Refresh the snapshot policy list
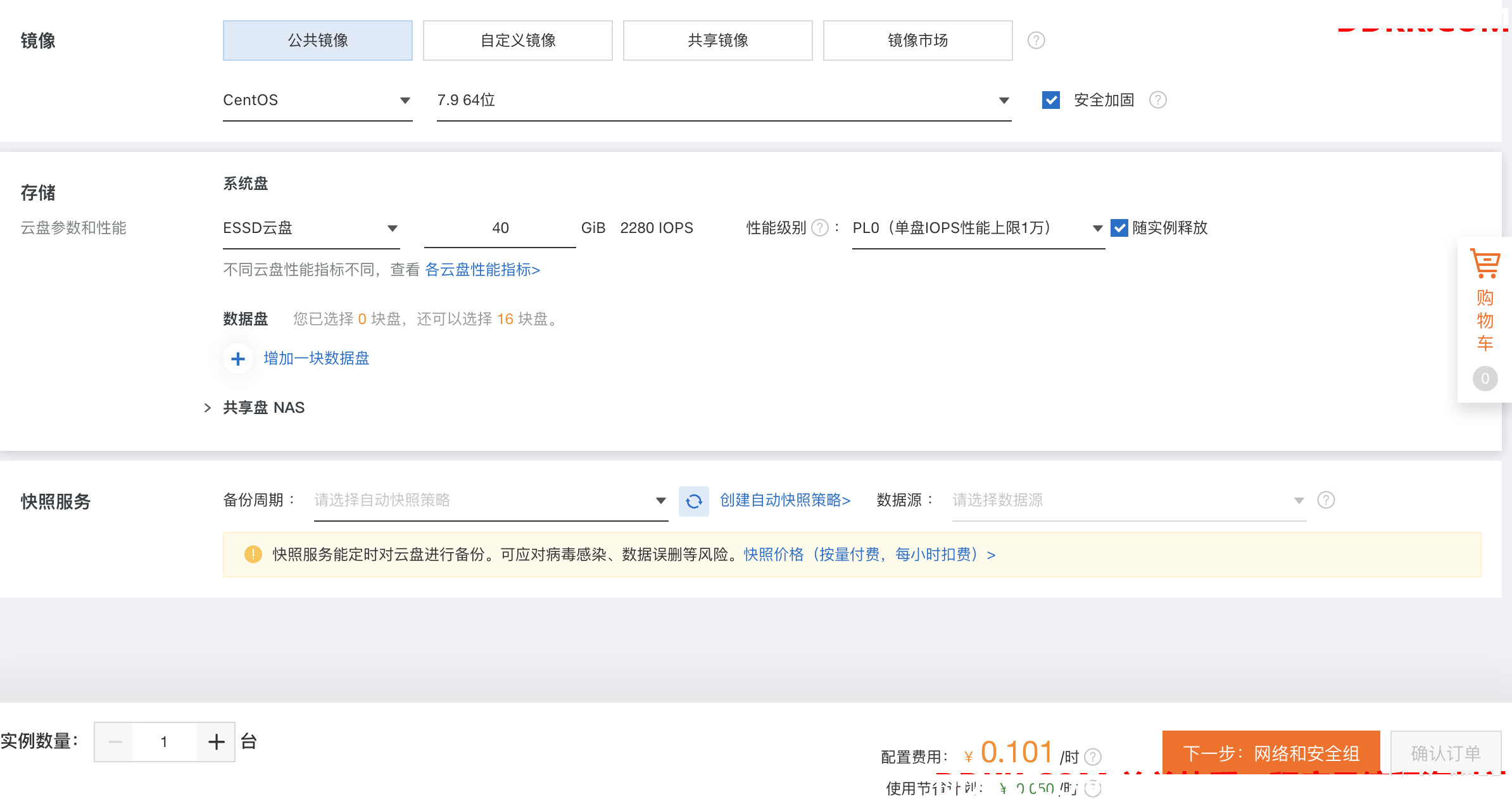Image resolution: width=1512 pixels, height=799 pixels. [x=694, y=501]
